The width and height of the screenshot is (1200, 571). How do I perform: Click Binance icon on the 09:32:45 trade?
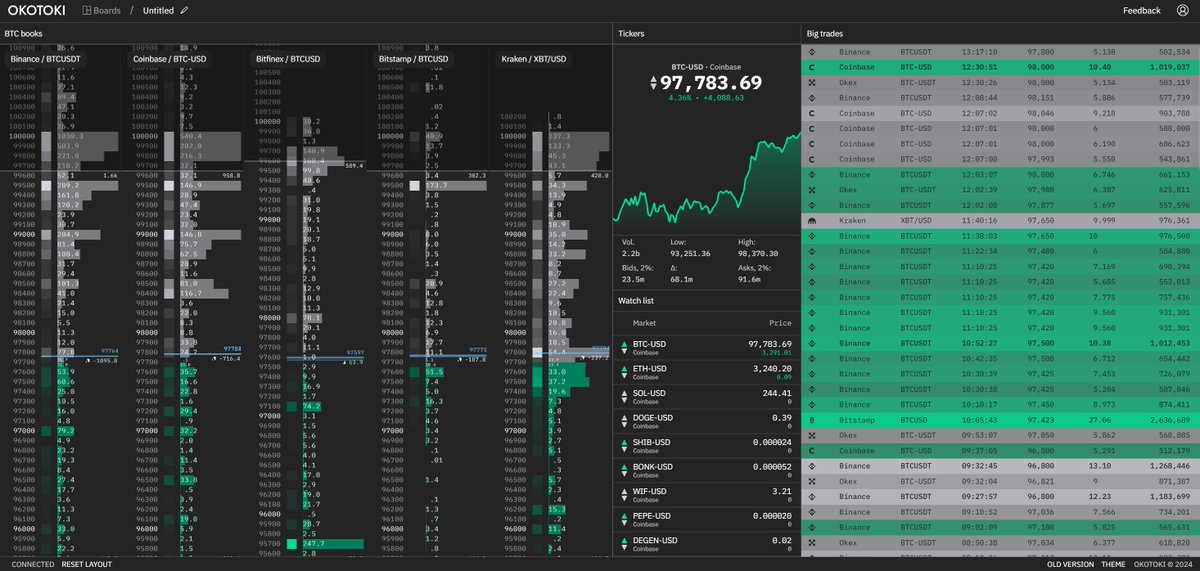[813, 466]
